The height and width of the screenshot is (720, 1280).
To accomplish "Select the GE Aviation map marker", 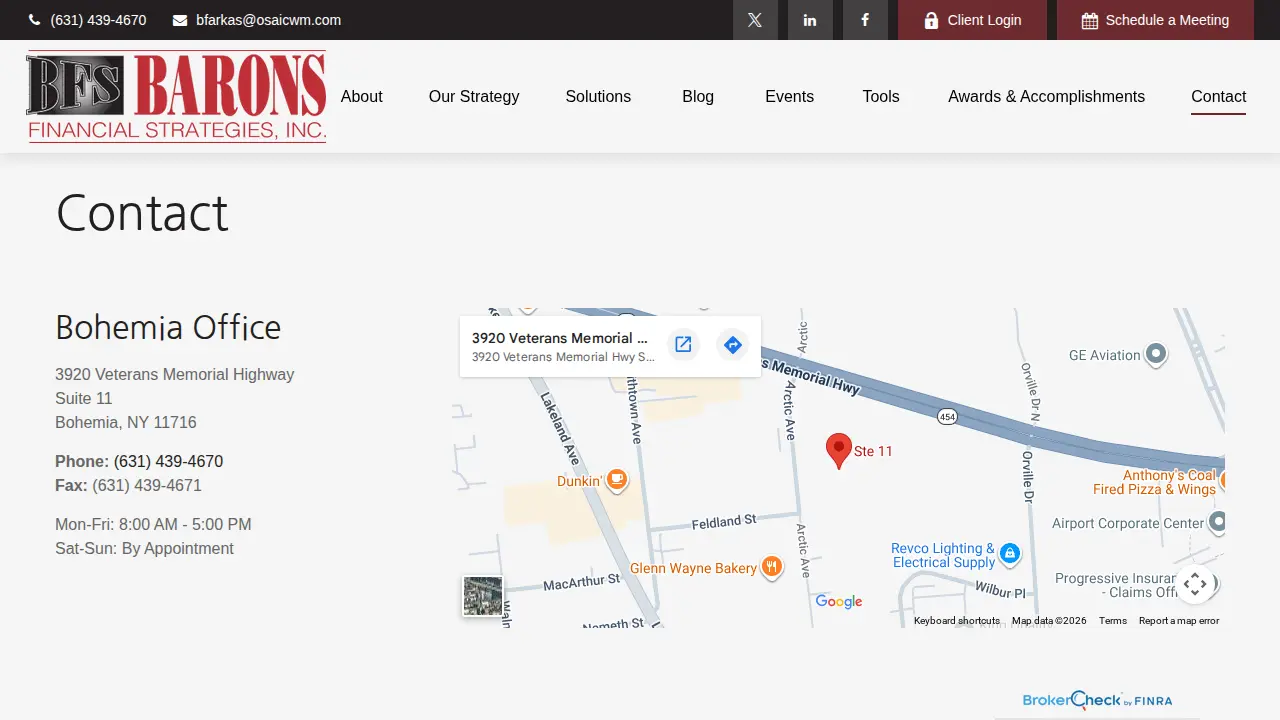I will coord(1156,354).
